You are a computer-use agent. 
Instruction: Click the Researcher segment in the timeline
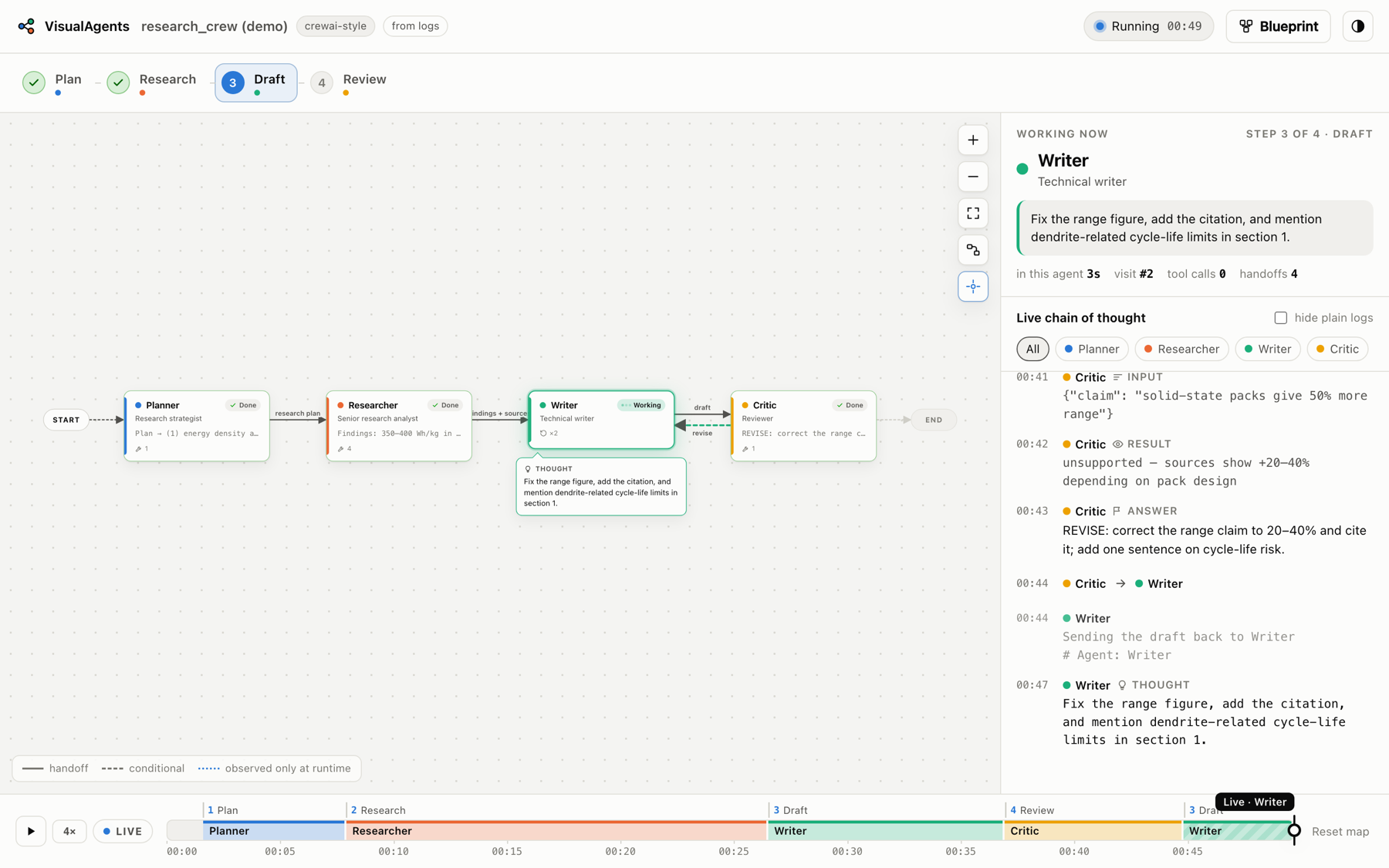pyautogui.click(x=556, y=831)
